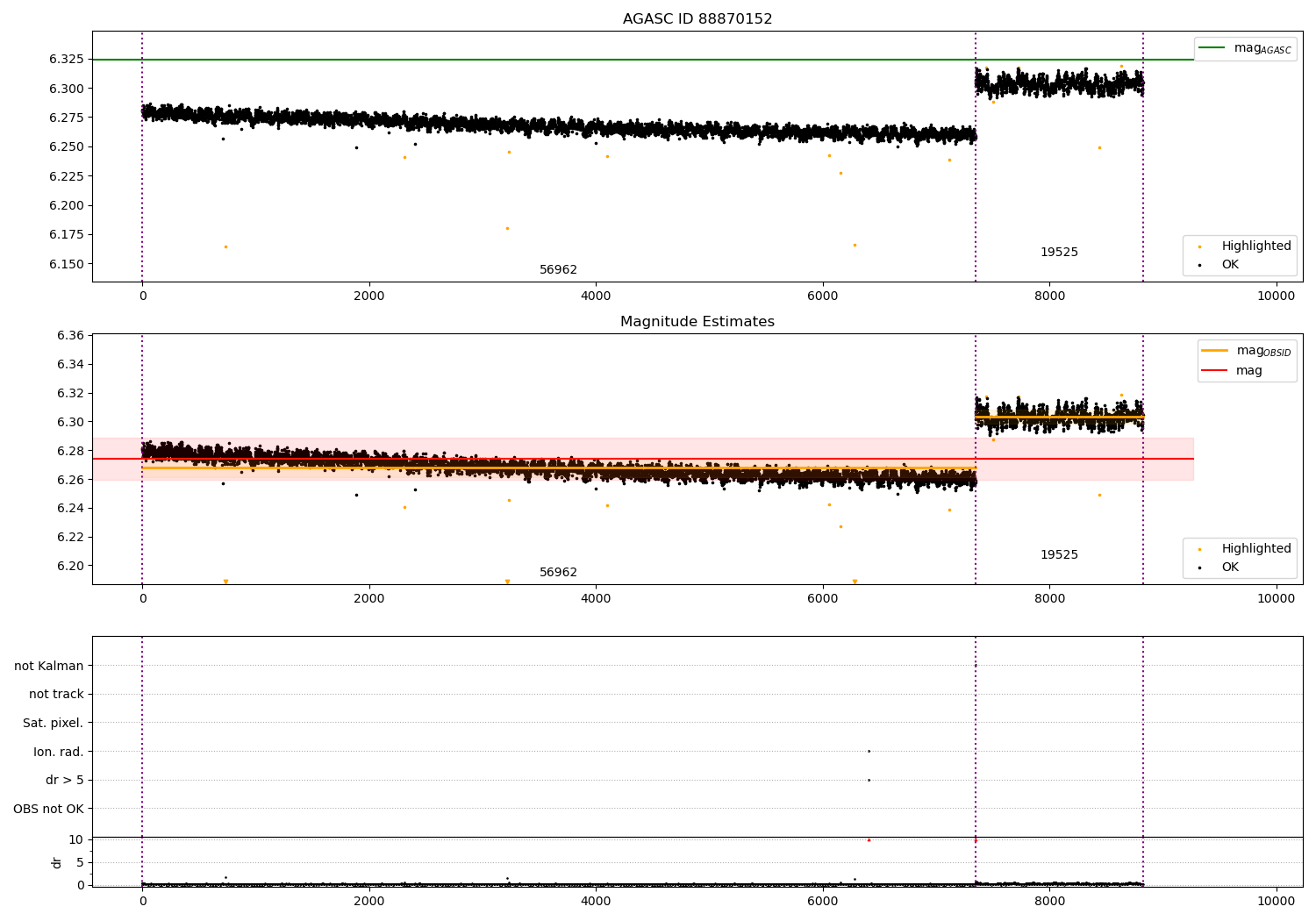Click y-tick '6.275' on the top plot
Image resolution: width=1316 pixels, height=921 pixels.
[67, 118]
